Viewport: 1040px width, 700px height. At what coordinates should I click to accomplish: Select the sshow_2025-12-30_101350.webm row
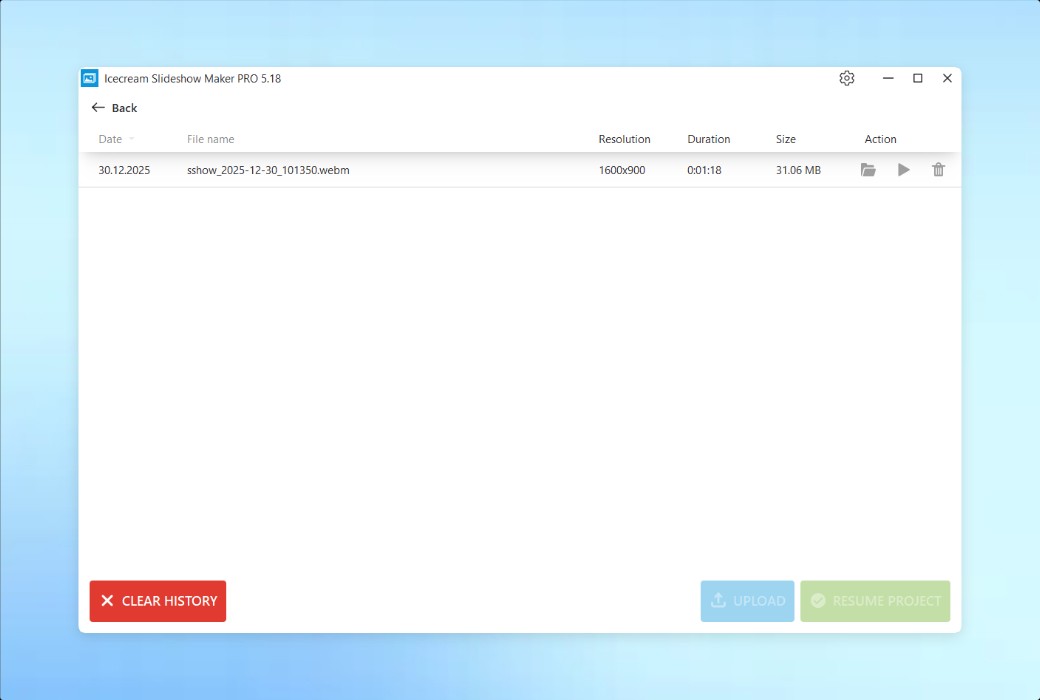click(450, 170)
